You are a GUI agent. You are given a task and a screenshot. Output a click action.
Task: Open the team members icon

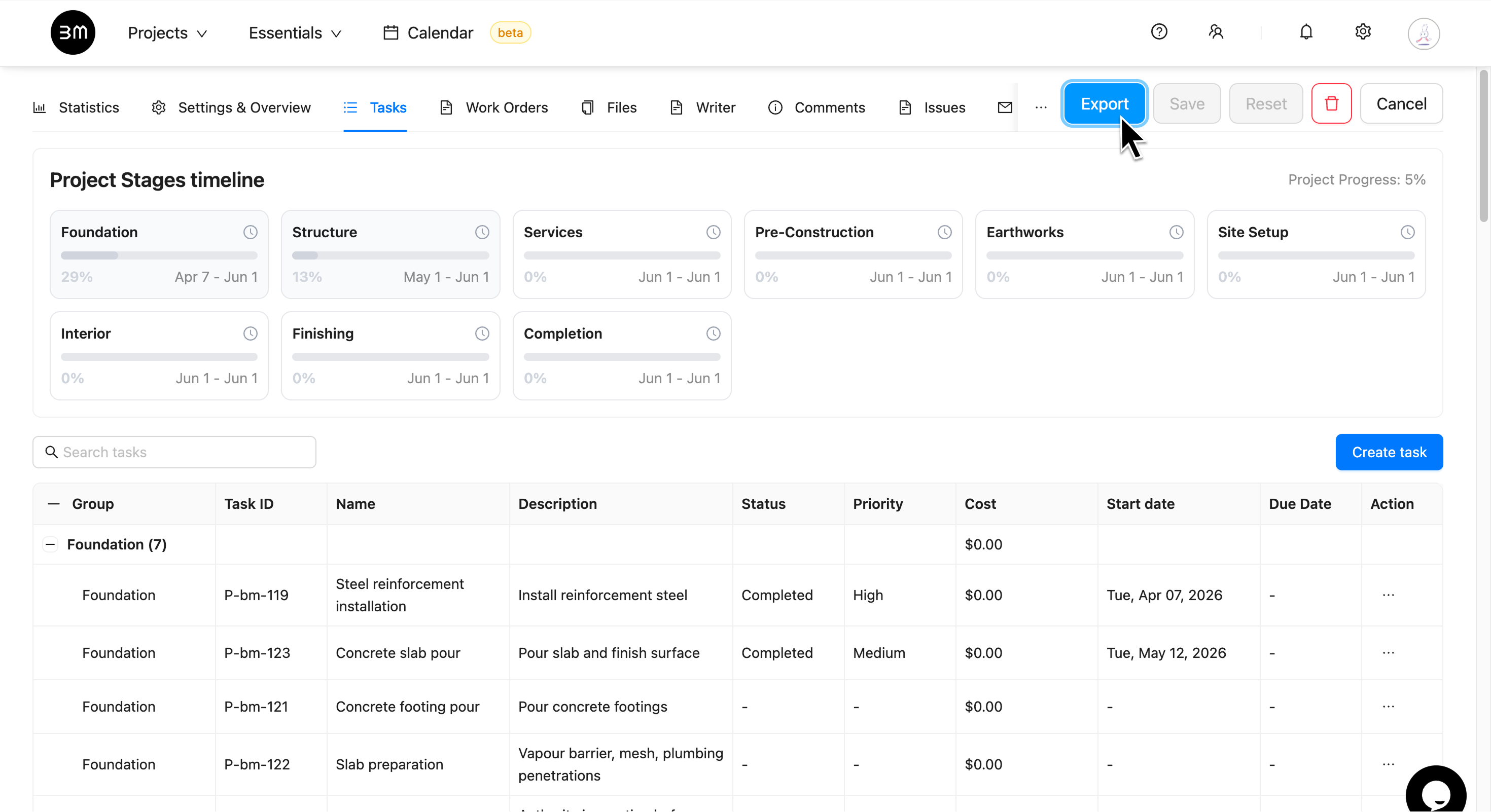click(x=1216, y=32)
